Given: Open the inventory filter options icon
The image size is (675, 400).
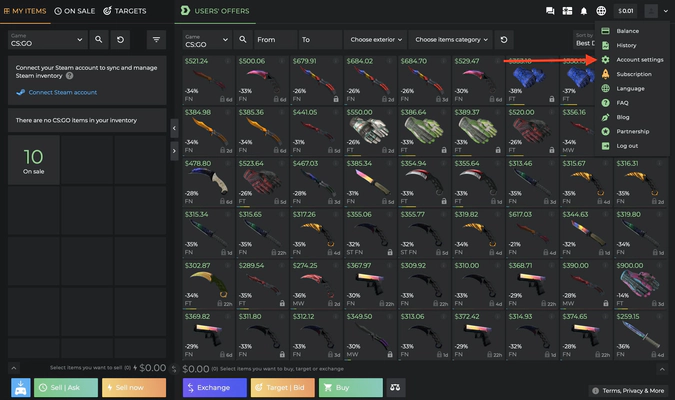Looking at the screenshot, I should 157,40.
